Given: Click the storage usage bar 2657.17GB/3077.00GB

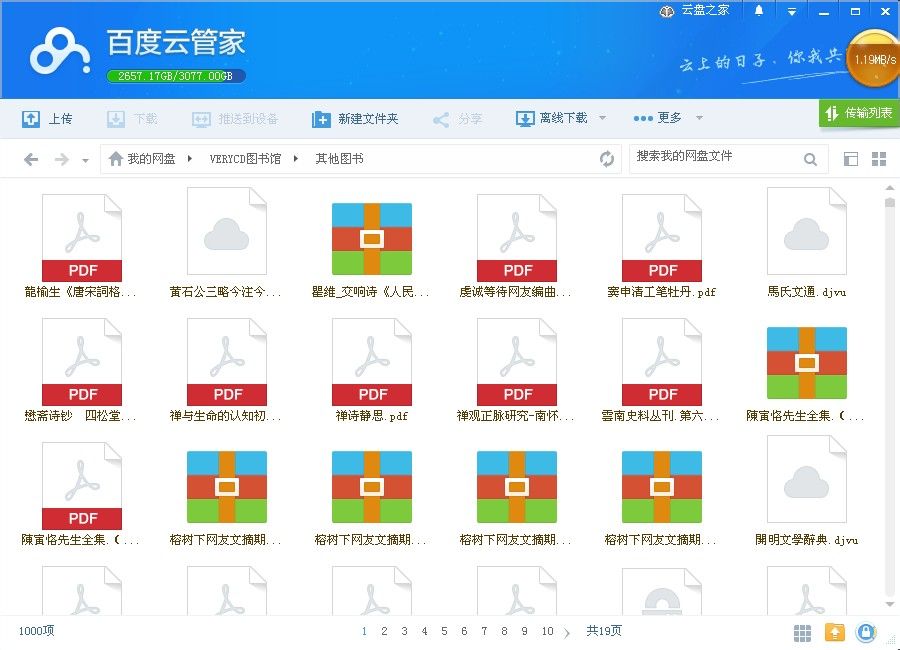Looking at the screenshot, I should (176, 76).
